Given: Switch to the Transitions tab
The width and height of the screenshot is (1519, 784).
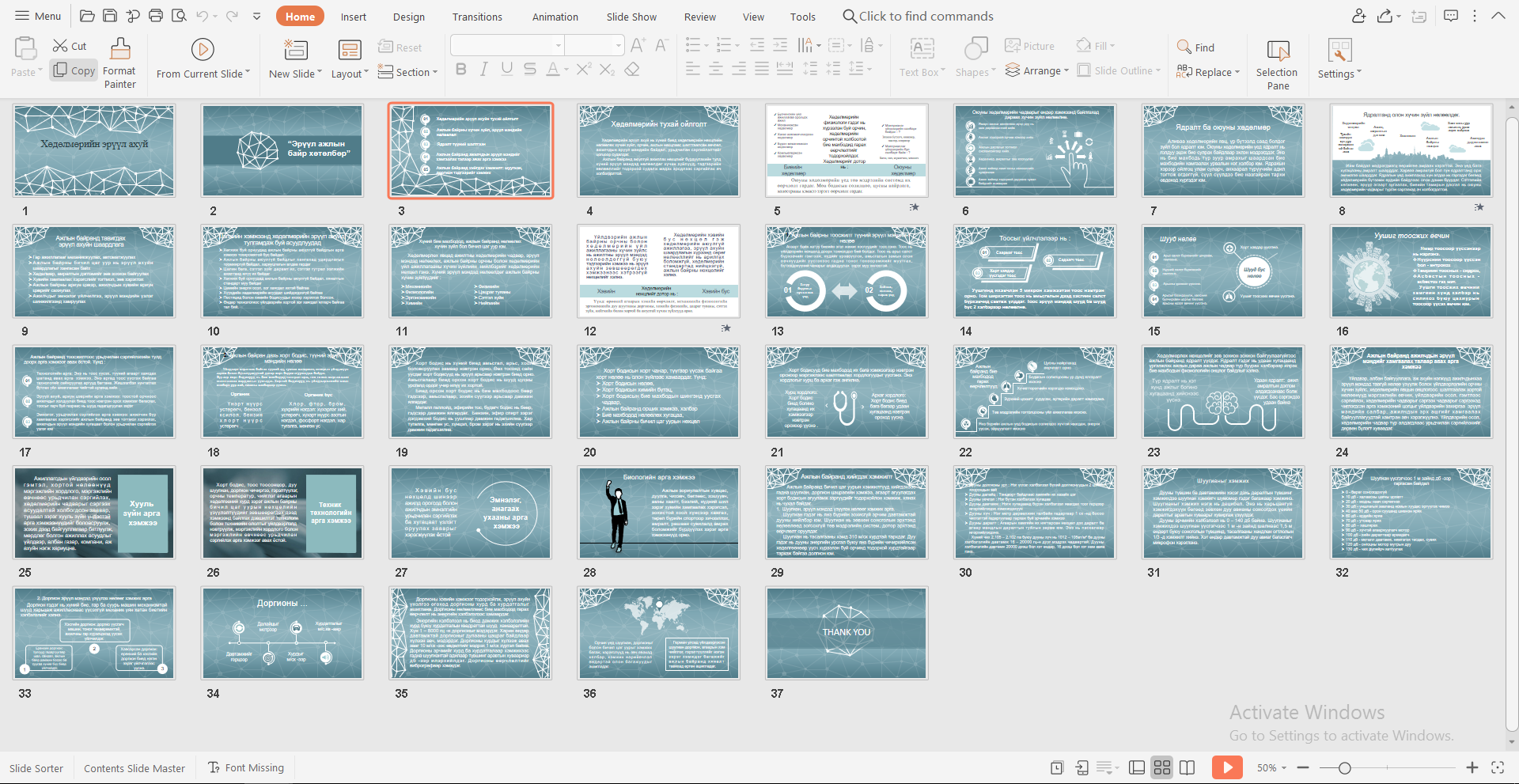Looking at the screenshot, I should (476, 17).
